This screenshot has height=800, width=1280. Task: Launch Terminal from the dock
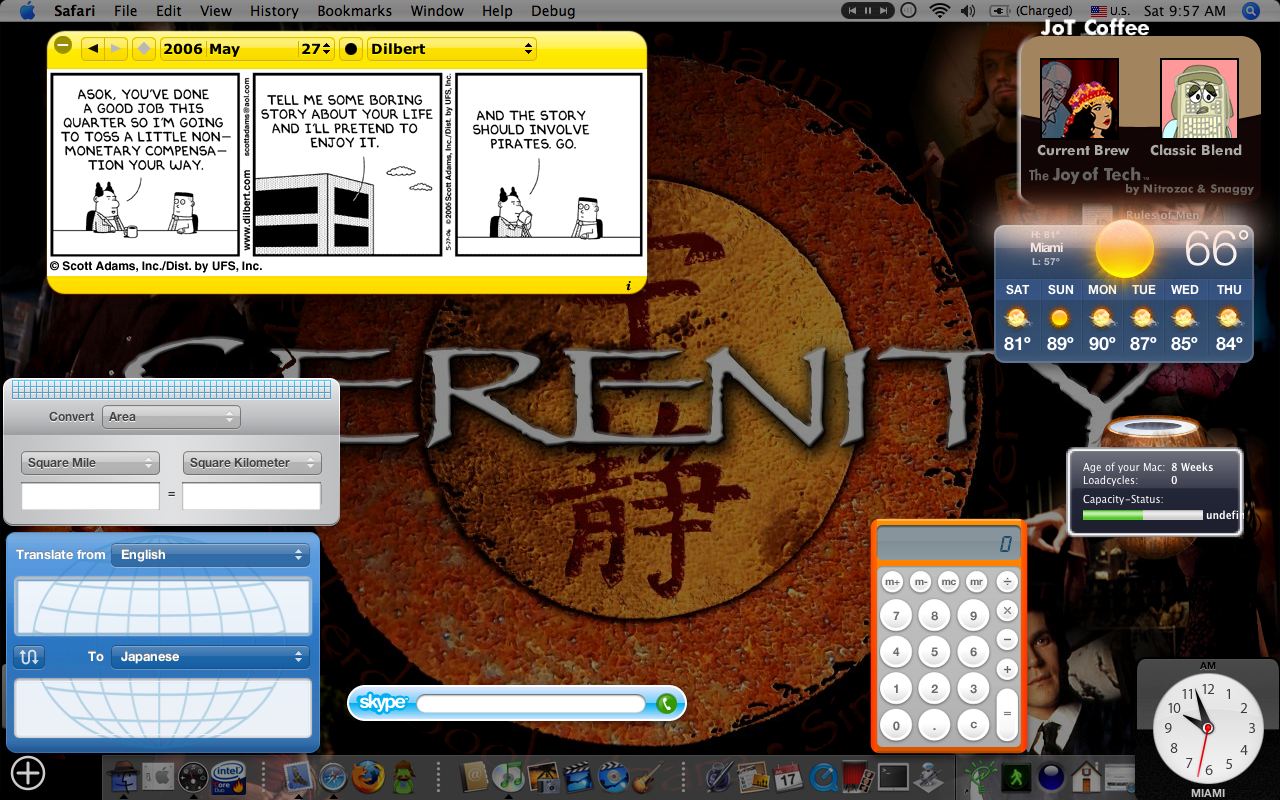point(893,777)
